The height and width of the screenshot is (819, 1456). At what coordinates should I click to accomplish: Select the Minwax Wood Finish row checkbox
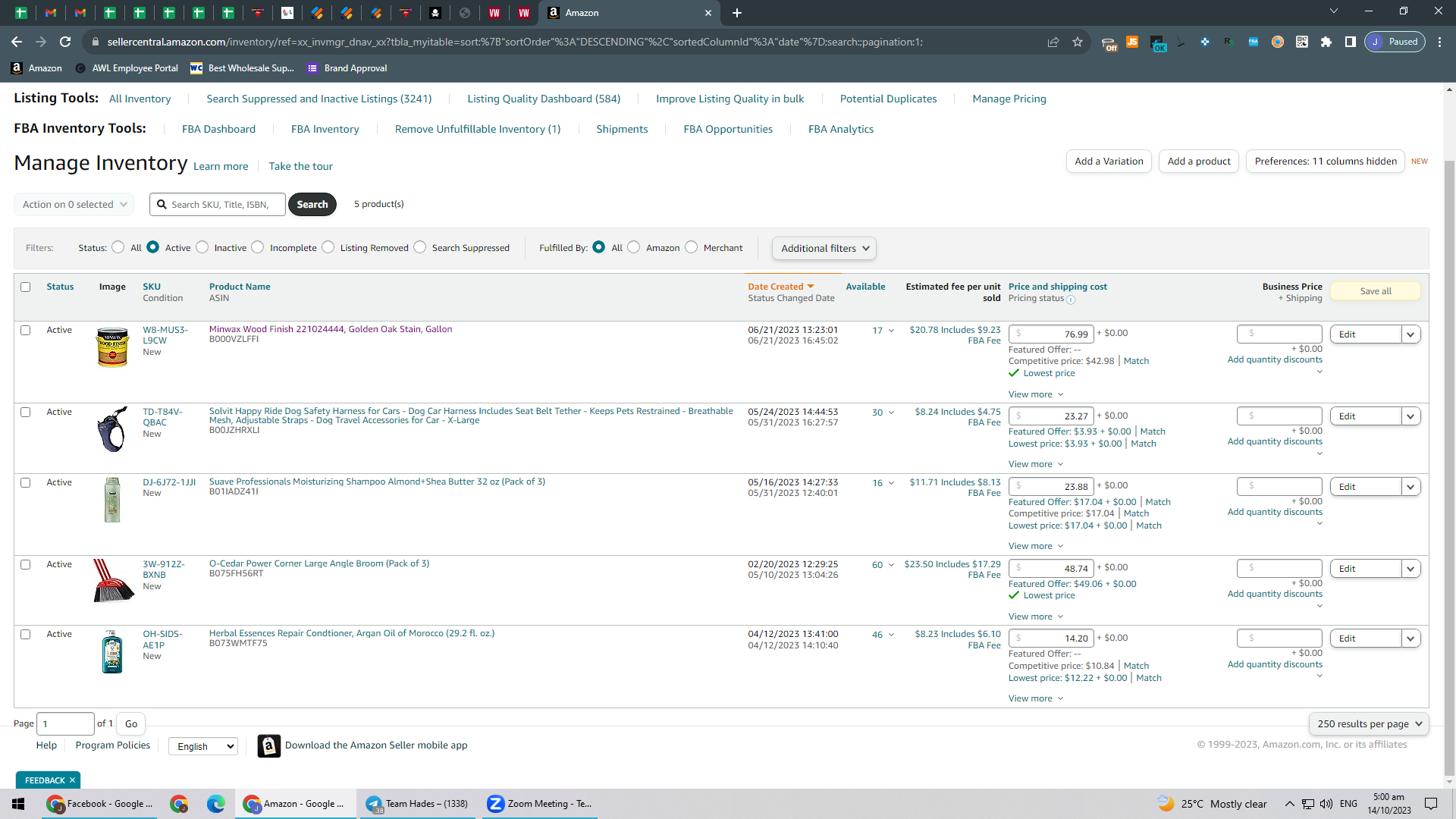tap(26, 331)
